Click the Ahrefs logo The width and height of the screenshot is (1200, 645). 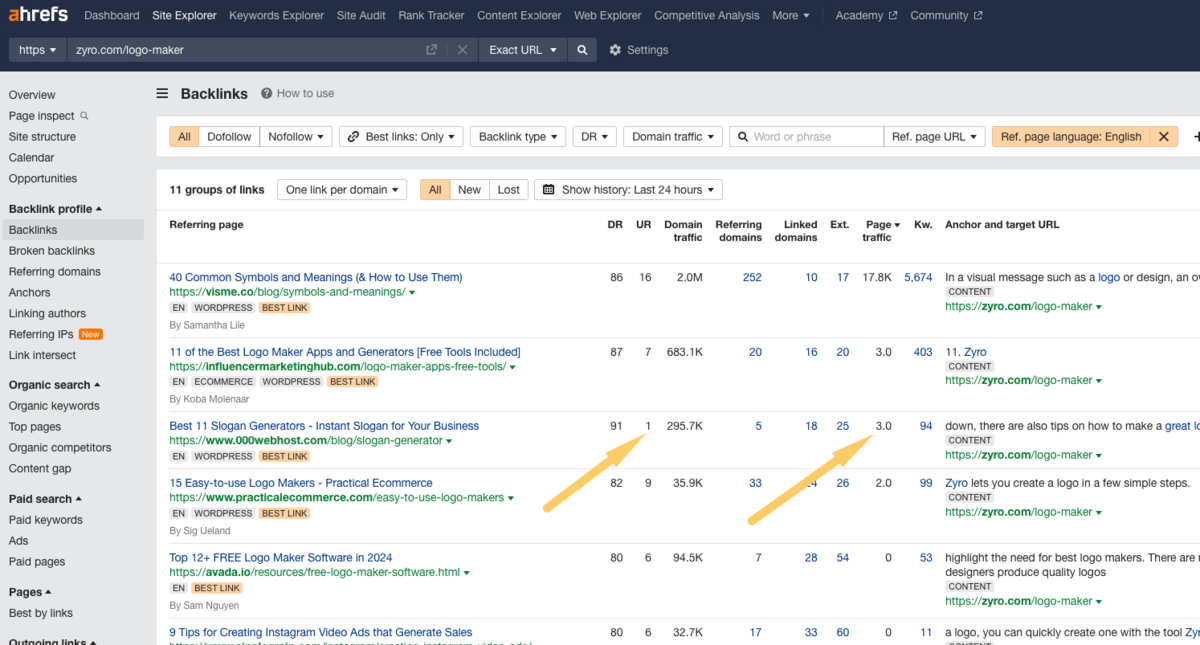39,15
